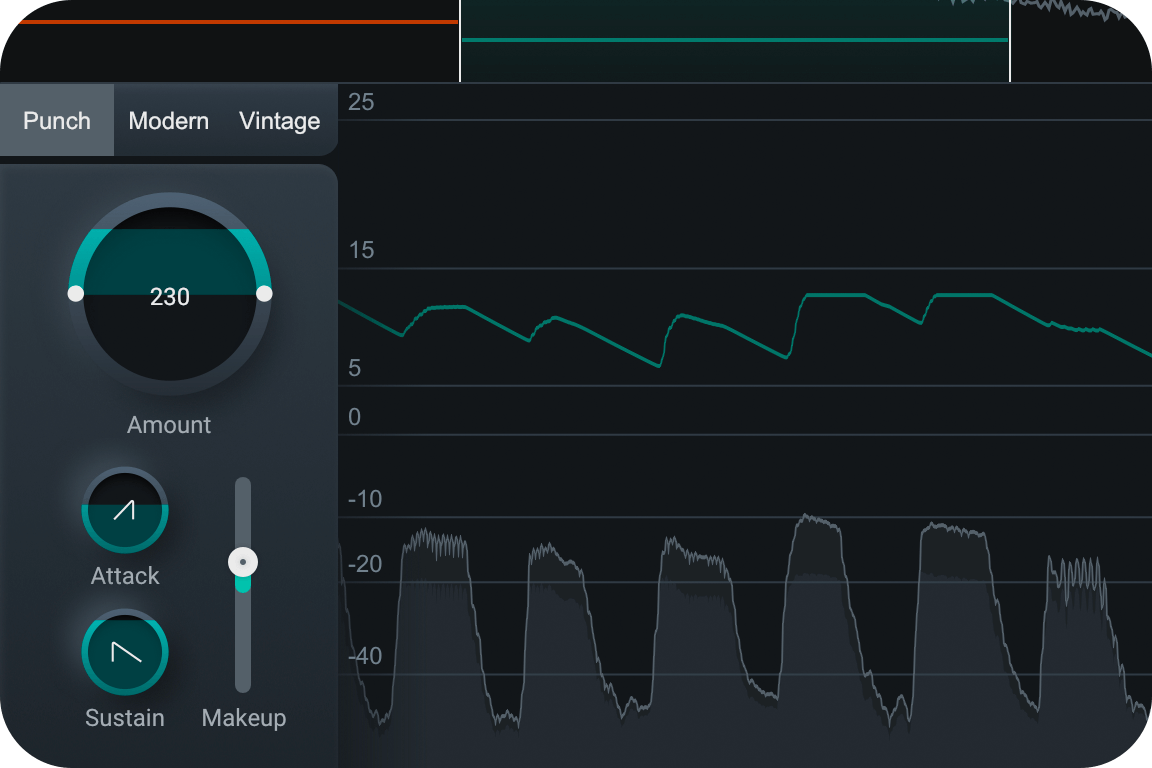Screen dimensions: 1152x768
Task: Click the Attack knob with rising ramp icon
Action: pyautogui.click(x=125, y=510)
